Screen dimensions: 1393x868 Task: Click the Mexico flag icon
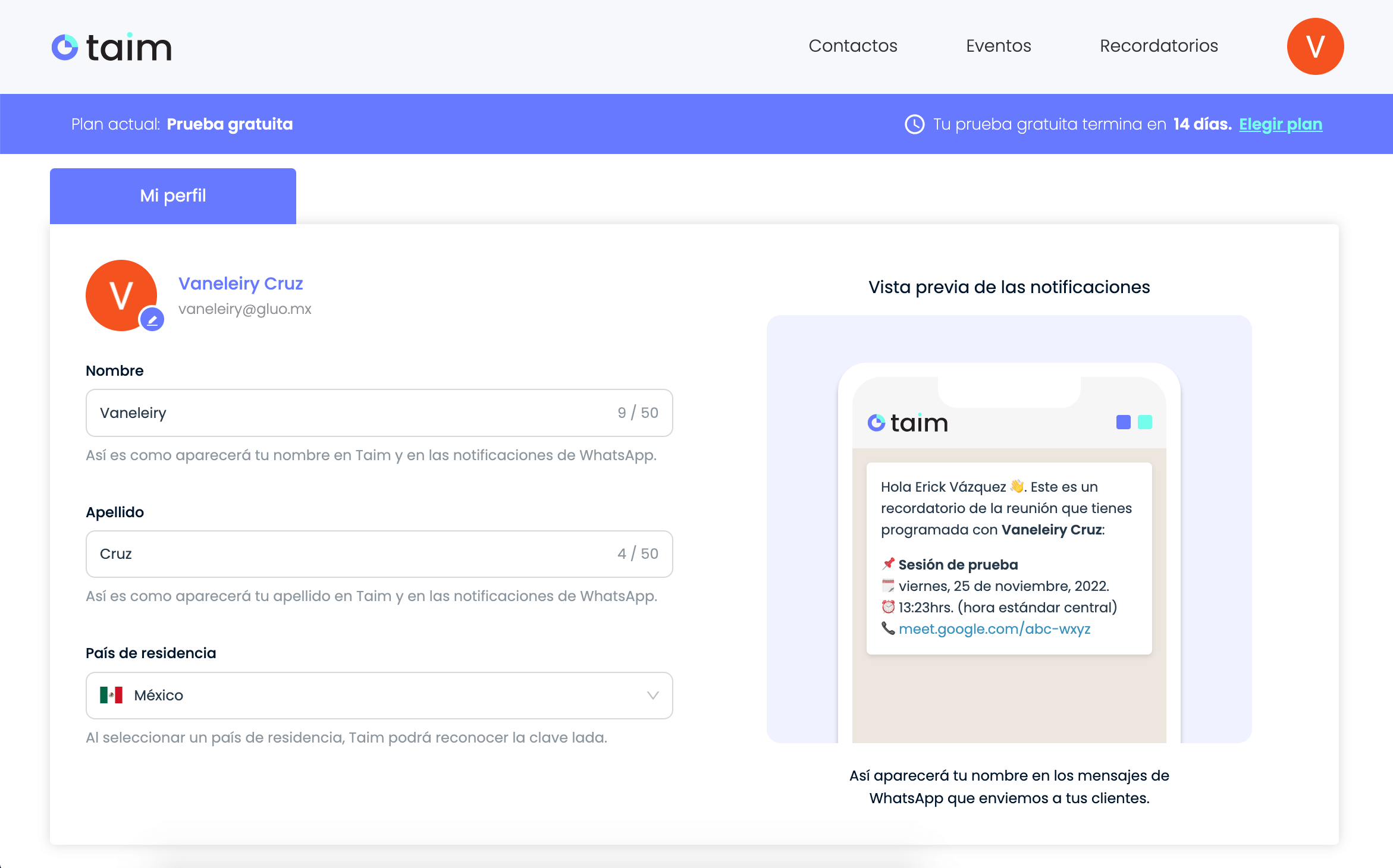tap(111, 695)
